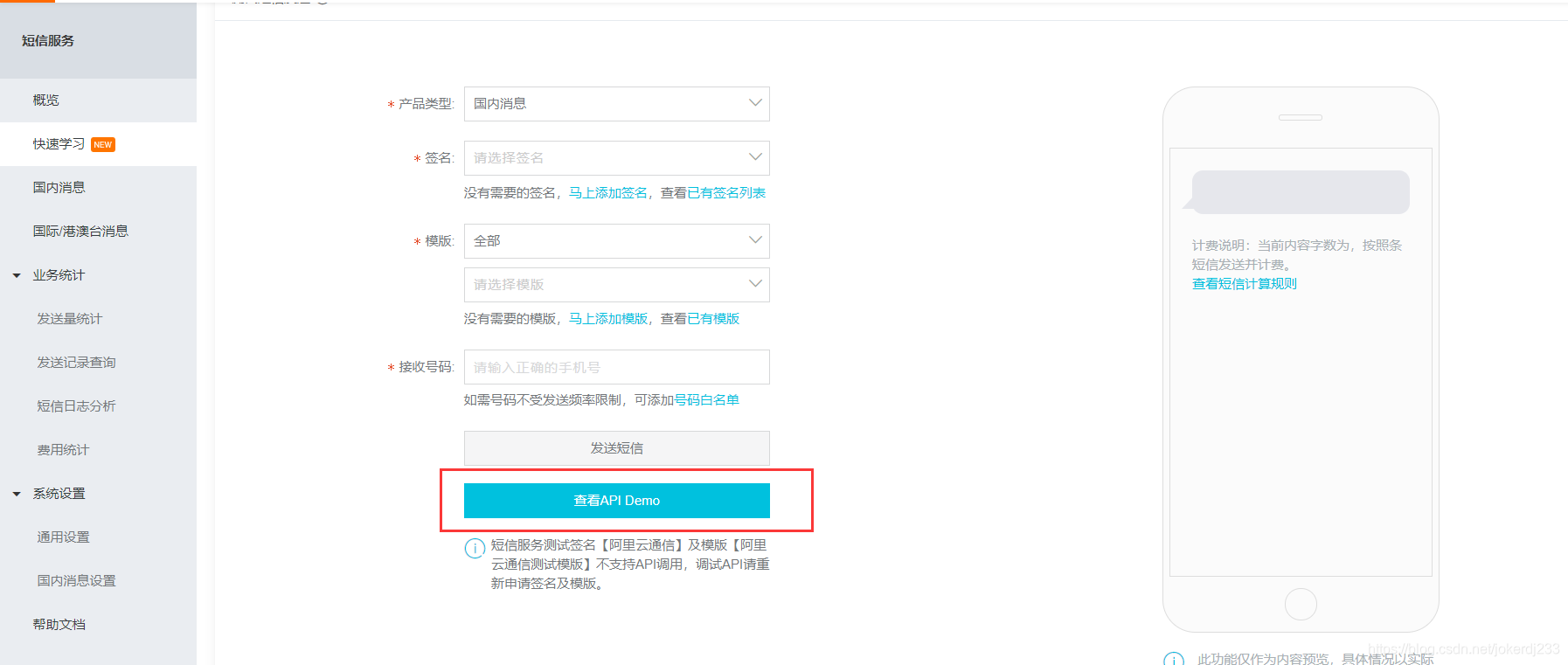Click the 短信服务 sidebar header

pos(48,41)
